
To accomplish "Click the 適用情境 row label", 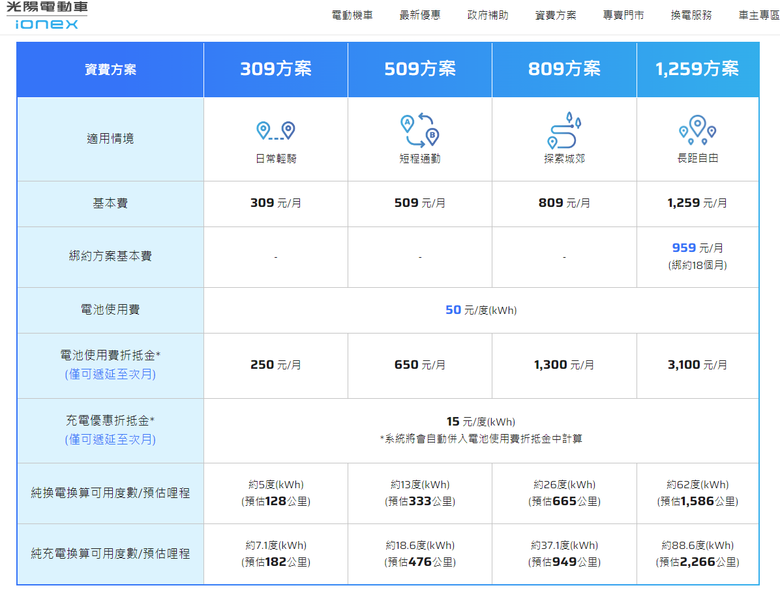I will point(110,139).
